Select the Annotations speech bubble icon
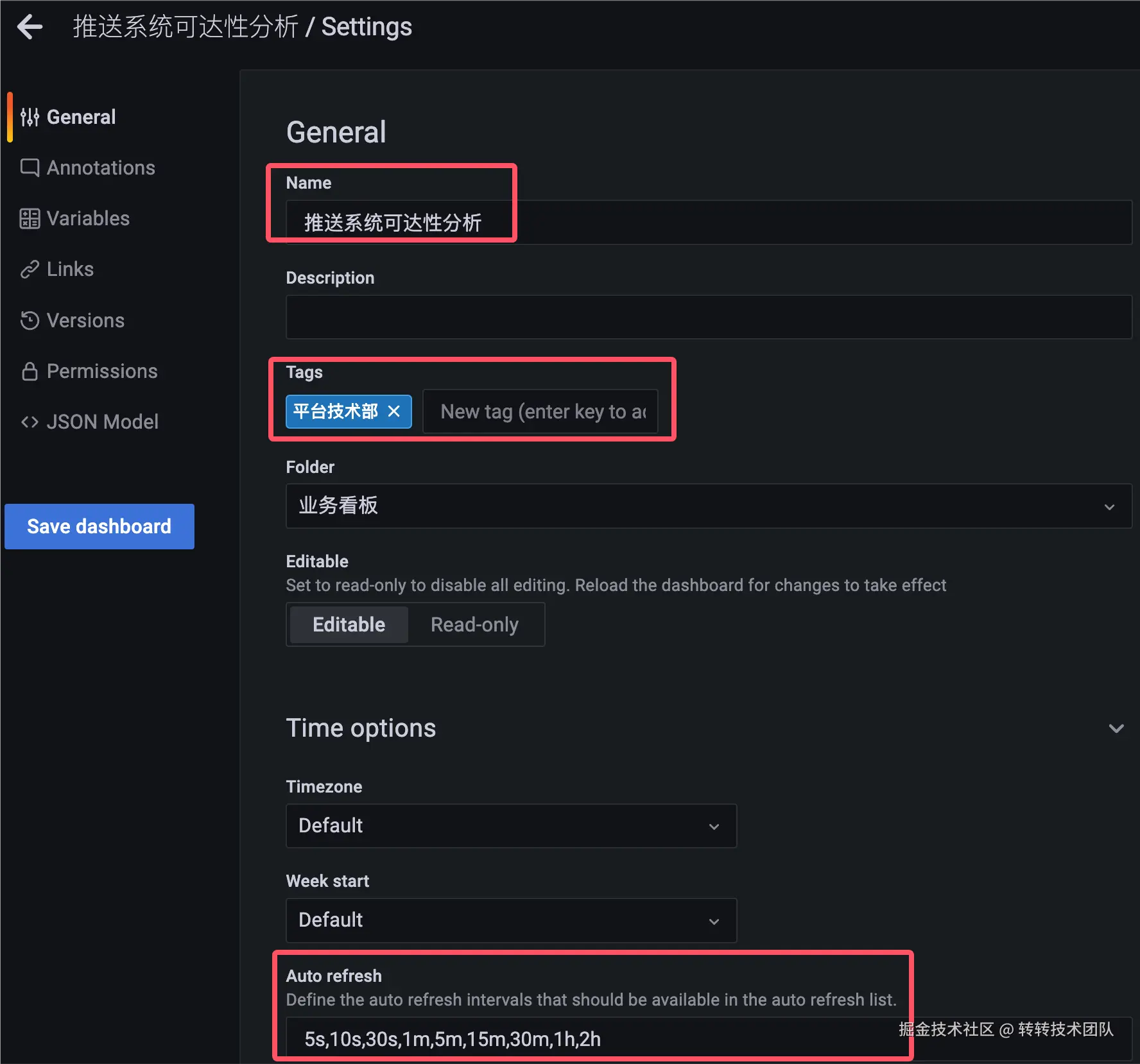The height and width of the screenshot is (1064, 1140). coord(30,167)
